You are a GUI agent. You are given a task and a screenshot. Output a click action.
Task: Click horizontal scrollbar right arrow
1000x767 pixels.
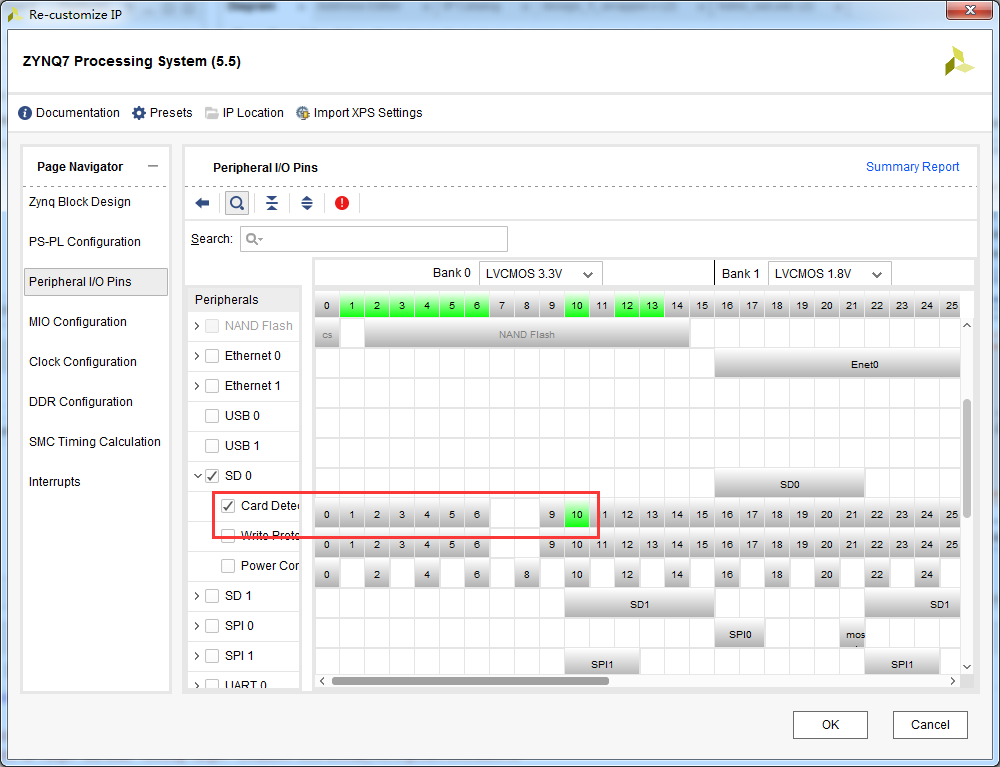tap(953, 681)
